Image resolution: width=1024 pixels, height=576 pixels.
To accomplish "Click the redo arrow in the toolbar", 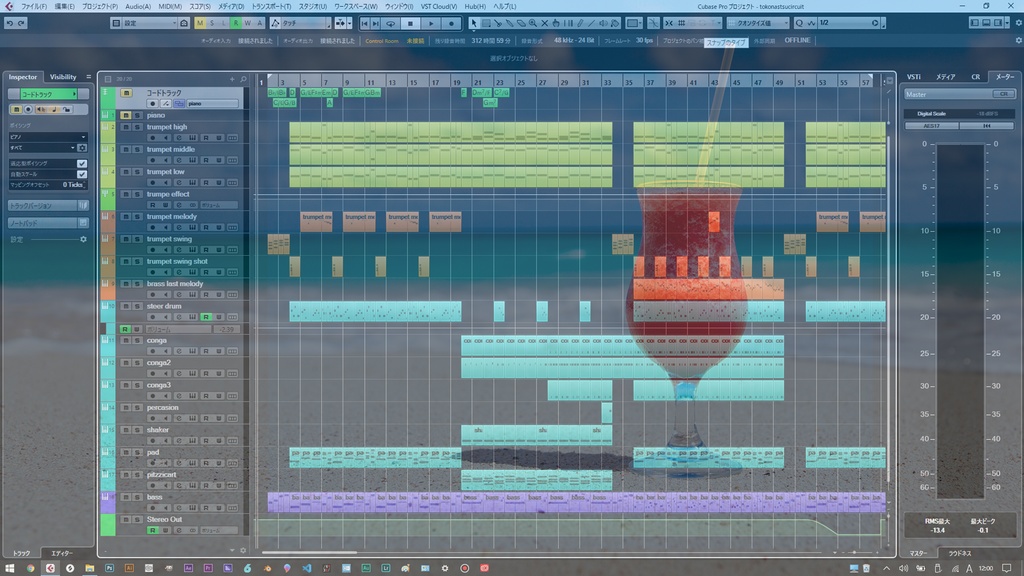I will click(x=21, y=23).
